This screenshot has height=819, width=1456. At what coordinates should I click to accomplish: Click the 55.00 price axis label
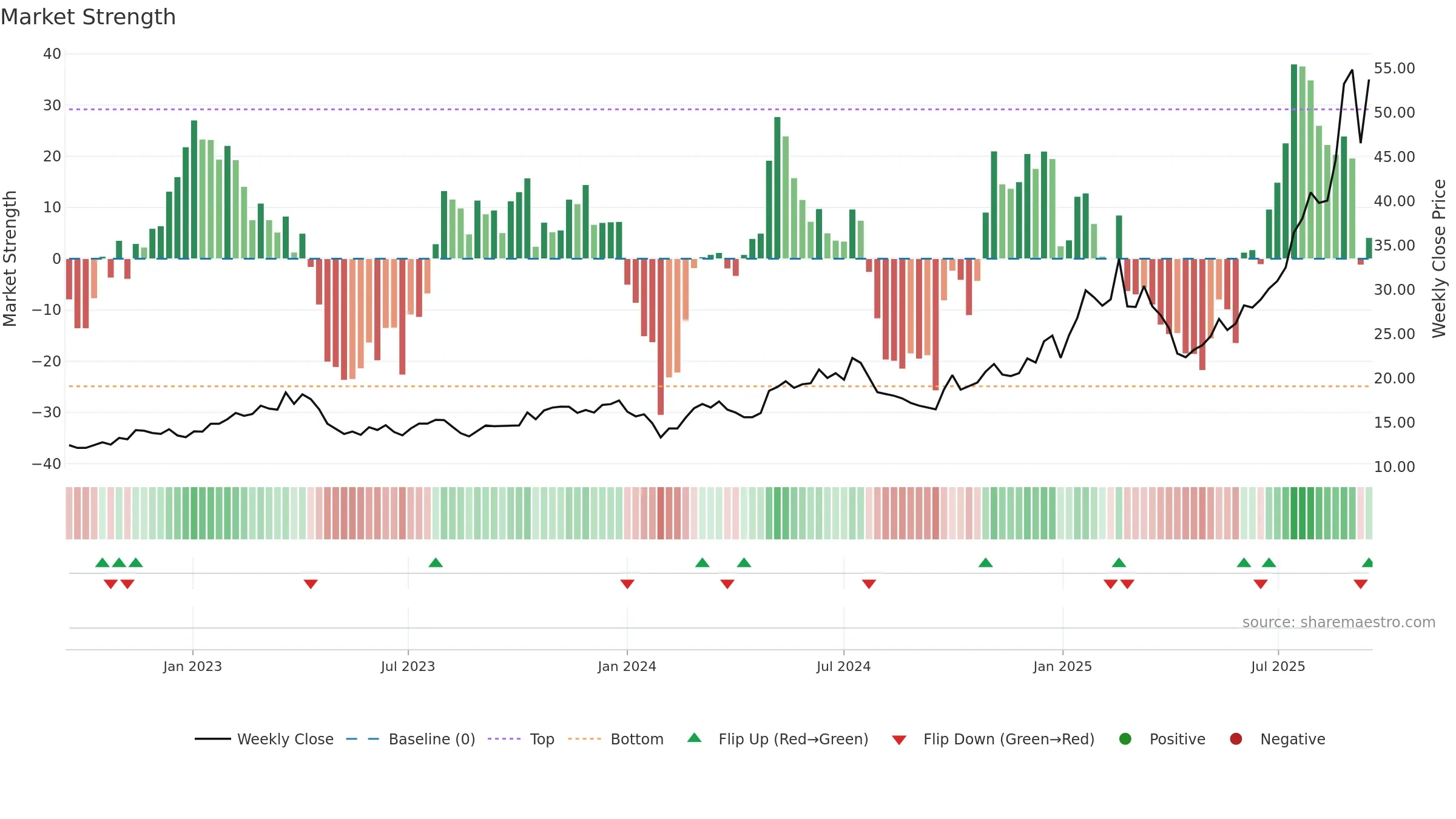(x=1394, y=69)
